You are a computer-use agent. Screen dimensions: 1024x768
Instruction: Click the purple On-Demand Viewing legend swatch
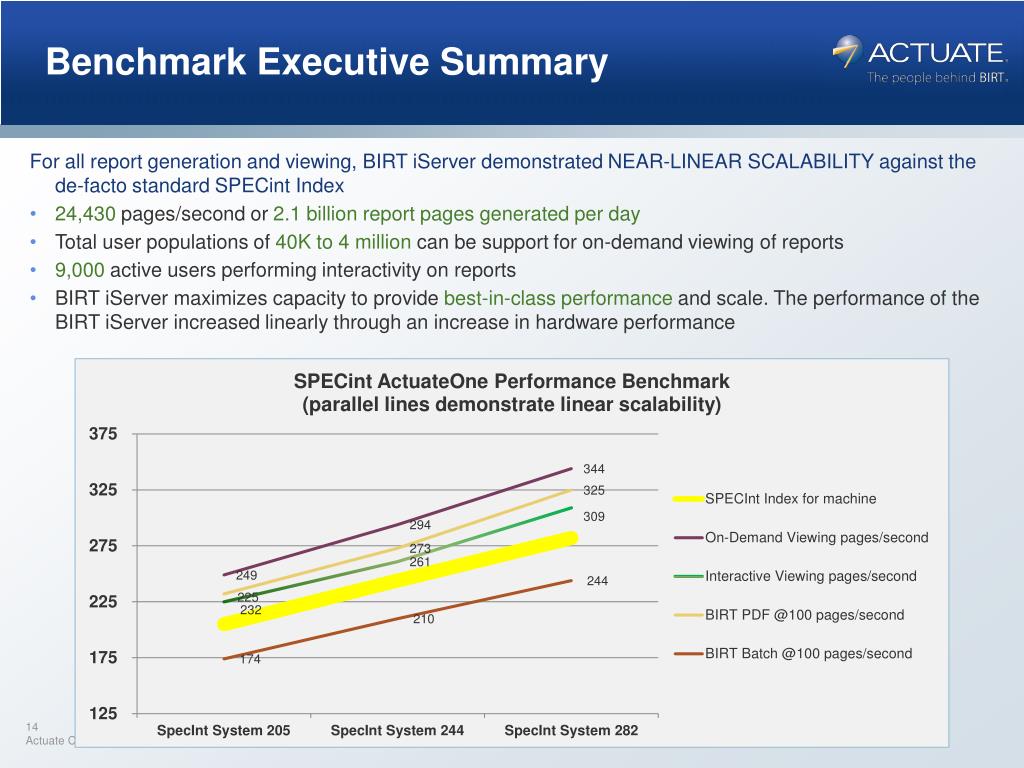tap(688, 538)
